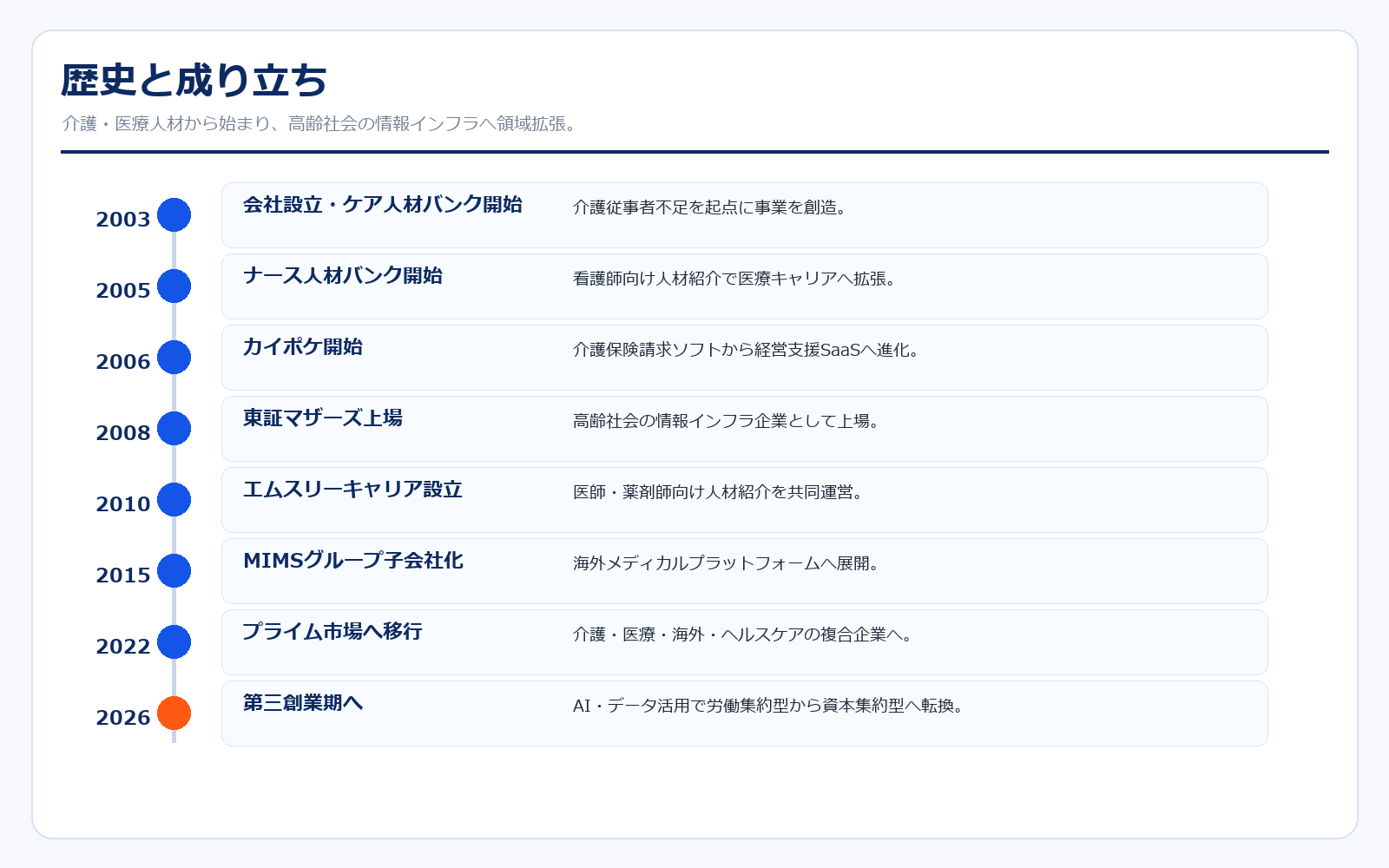Click the subtitle beginning 介護・医療人材から始まり

tap(320, 124)
